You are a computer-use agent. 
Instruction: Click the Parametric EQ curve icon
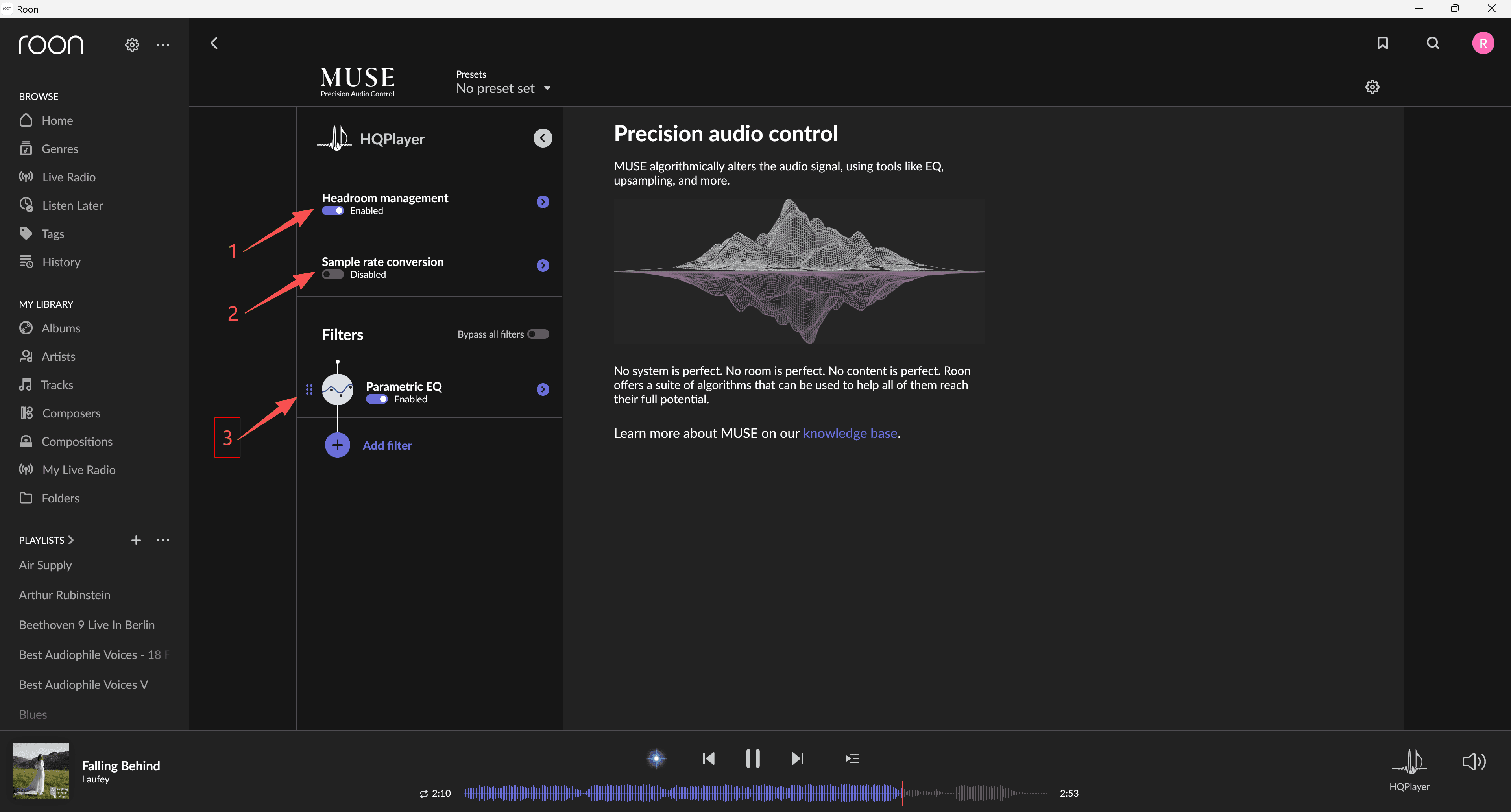(x=337, y=390)
